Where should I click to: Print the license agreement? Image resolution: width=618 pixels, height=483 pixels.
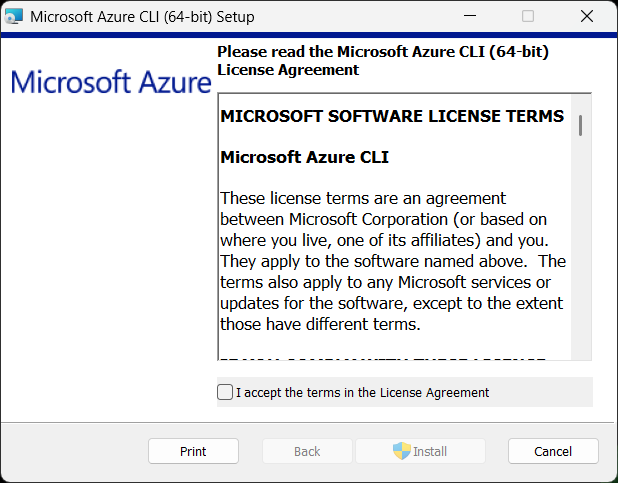point(193,451)
